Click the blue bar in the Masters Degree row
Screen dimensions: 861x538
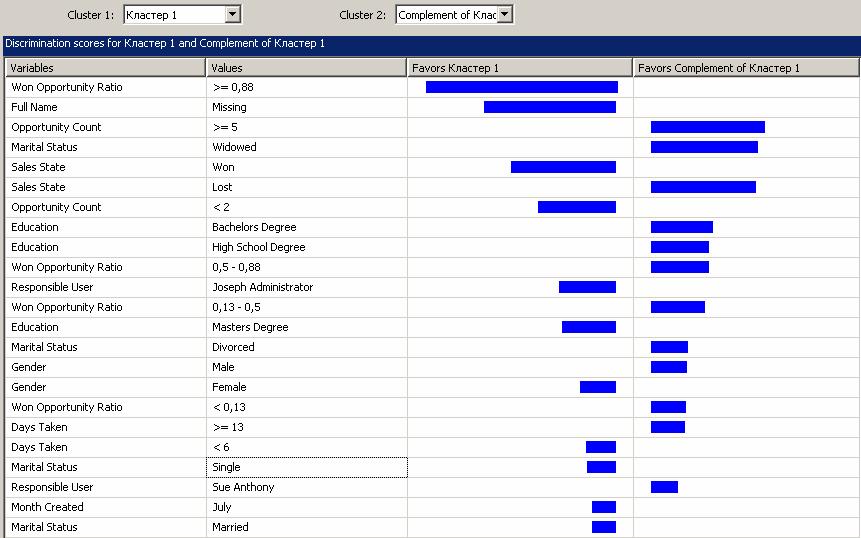pos(589,327)
